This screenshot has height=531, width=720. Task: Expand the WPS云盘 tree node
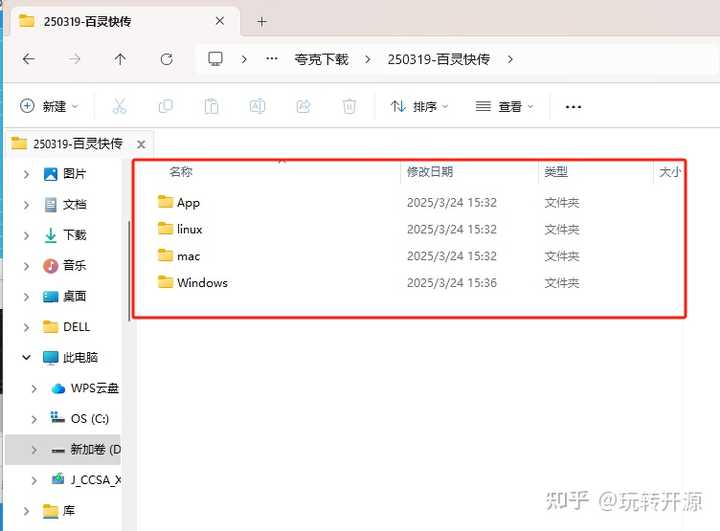(x=34, y=389)
